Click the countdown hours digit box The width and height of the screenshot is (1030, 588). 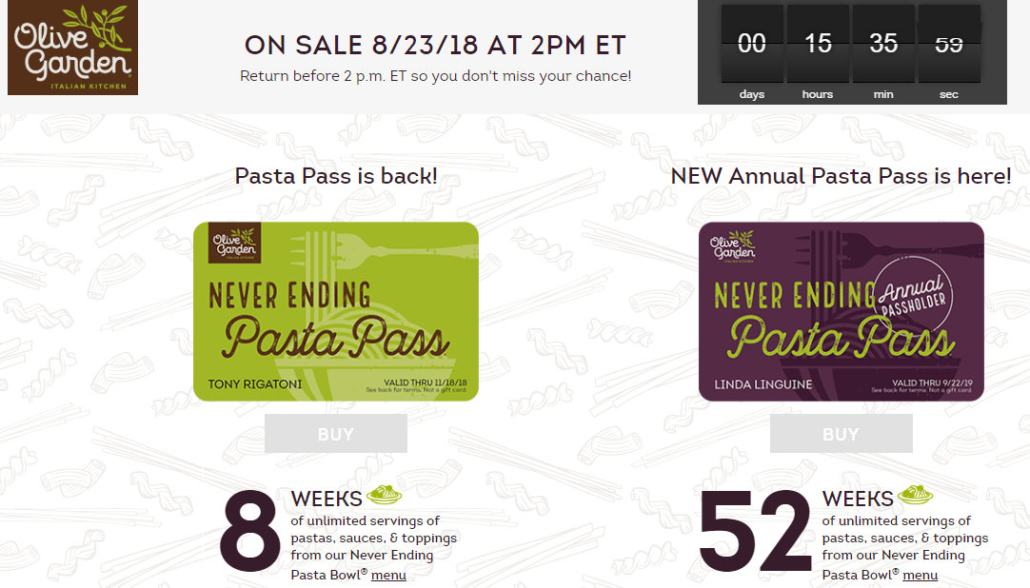coord(818,43)
